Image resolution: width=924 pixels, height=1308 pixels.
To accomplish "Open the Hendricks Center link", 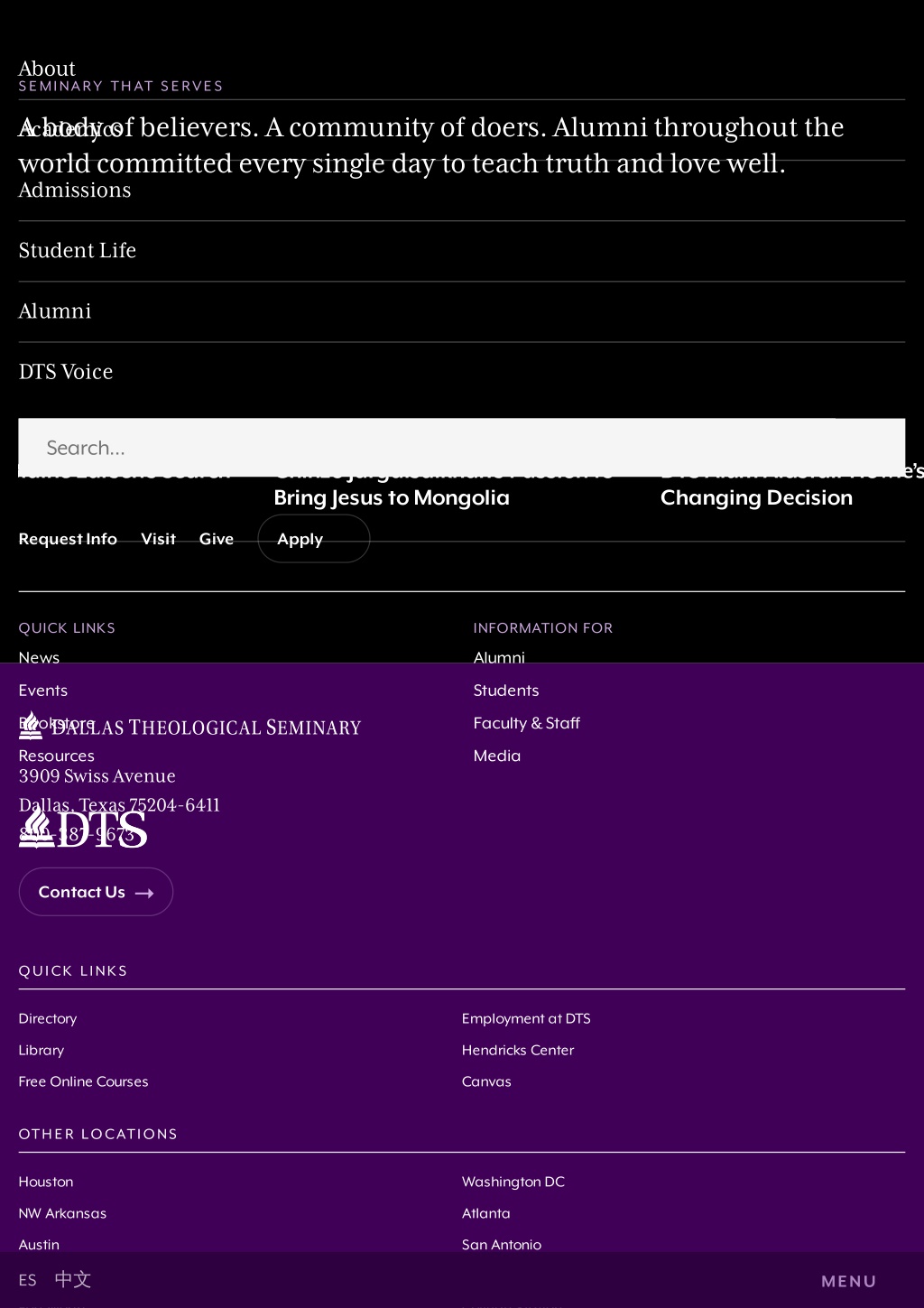I will (518, 1050).
